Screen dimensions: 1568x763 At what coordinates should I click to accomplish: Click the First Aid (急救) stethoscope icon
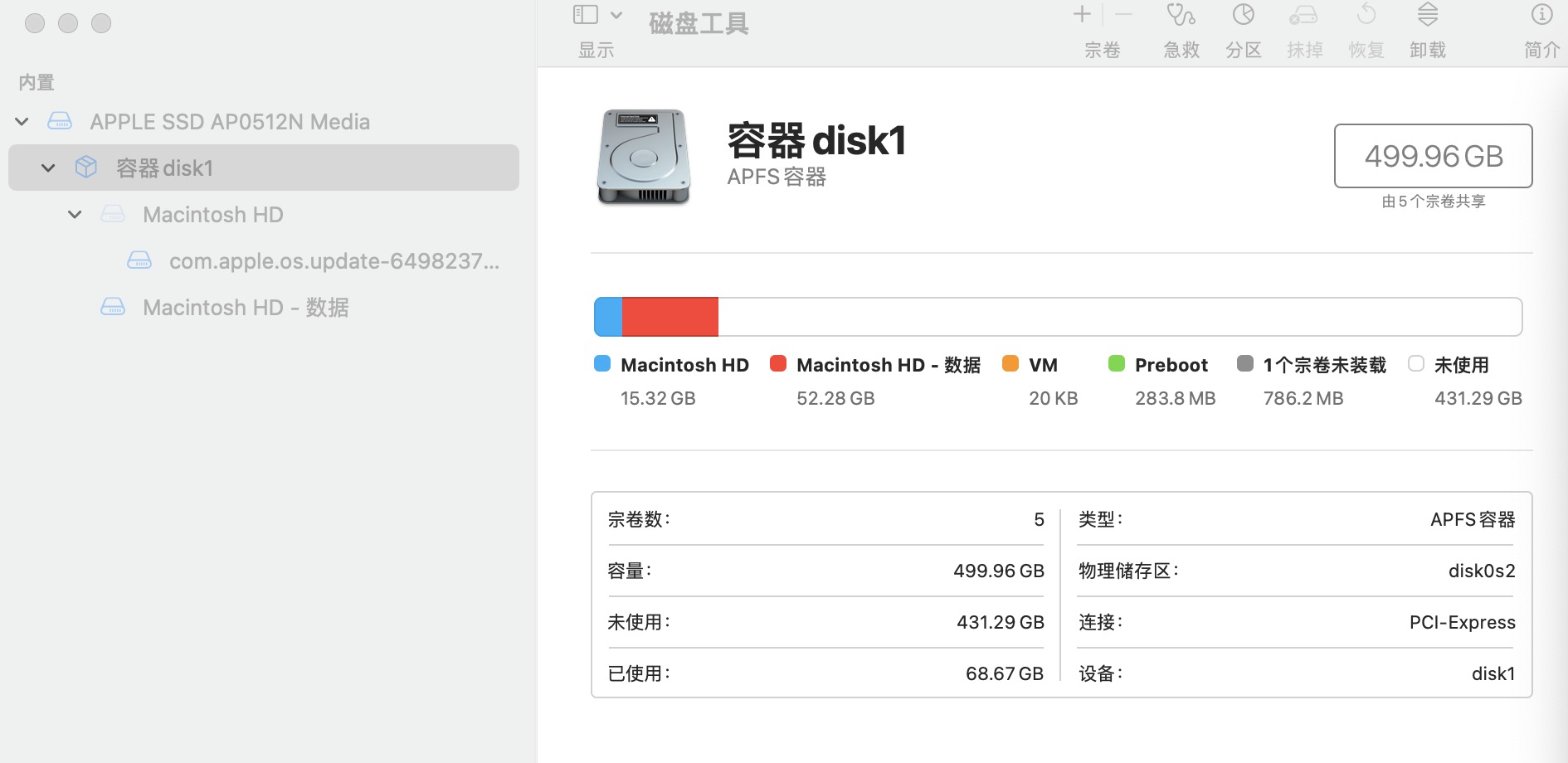(1181, 16)
